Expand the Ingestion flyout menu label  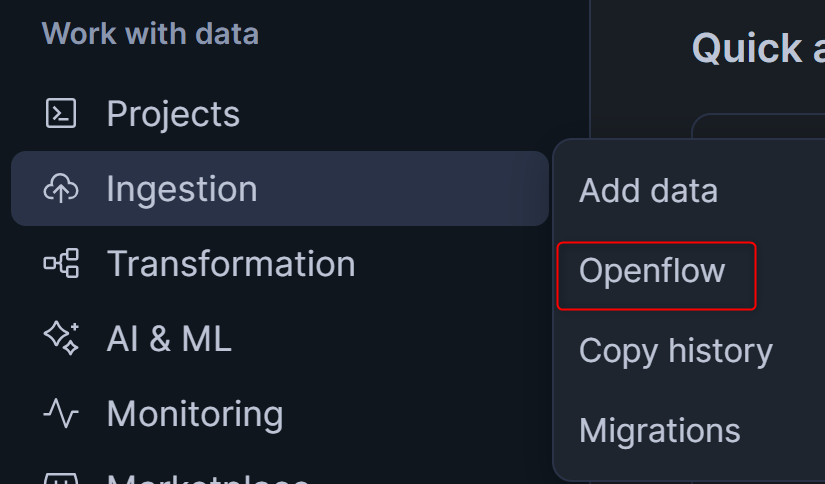[x=182, y=189]
